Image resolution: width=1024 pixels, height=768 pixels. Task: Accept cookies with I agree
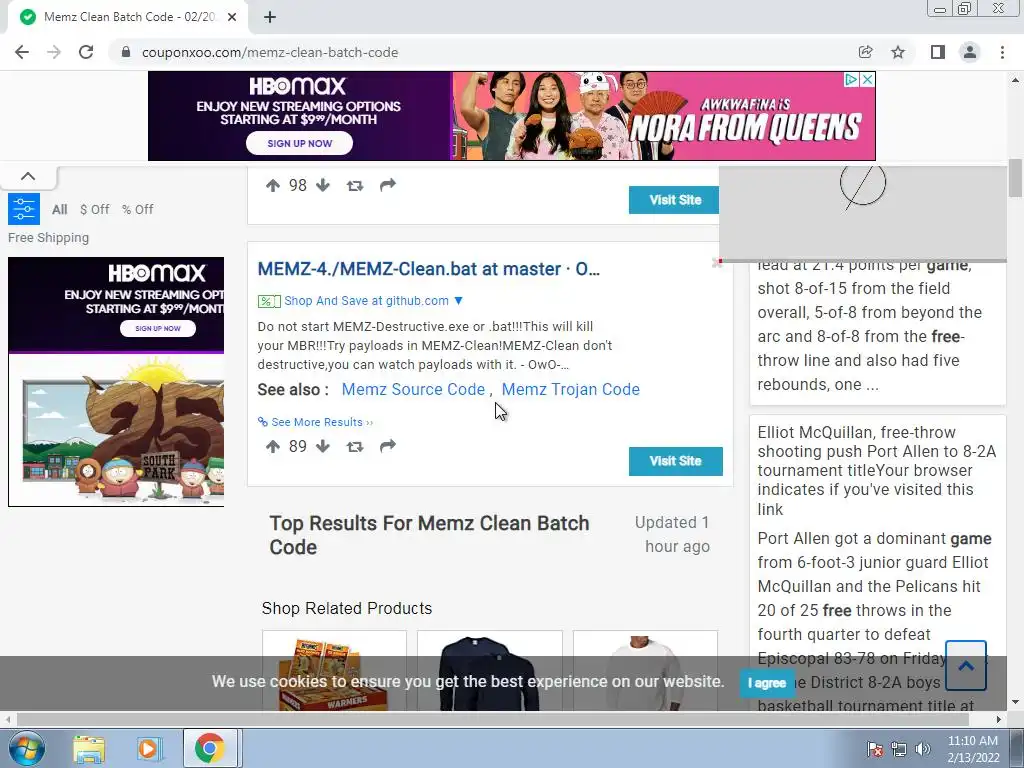click(767, 683)
